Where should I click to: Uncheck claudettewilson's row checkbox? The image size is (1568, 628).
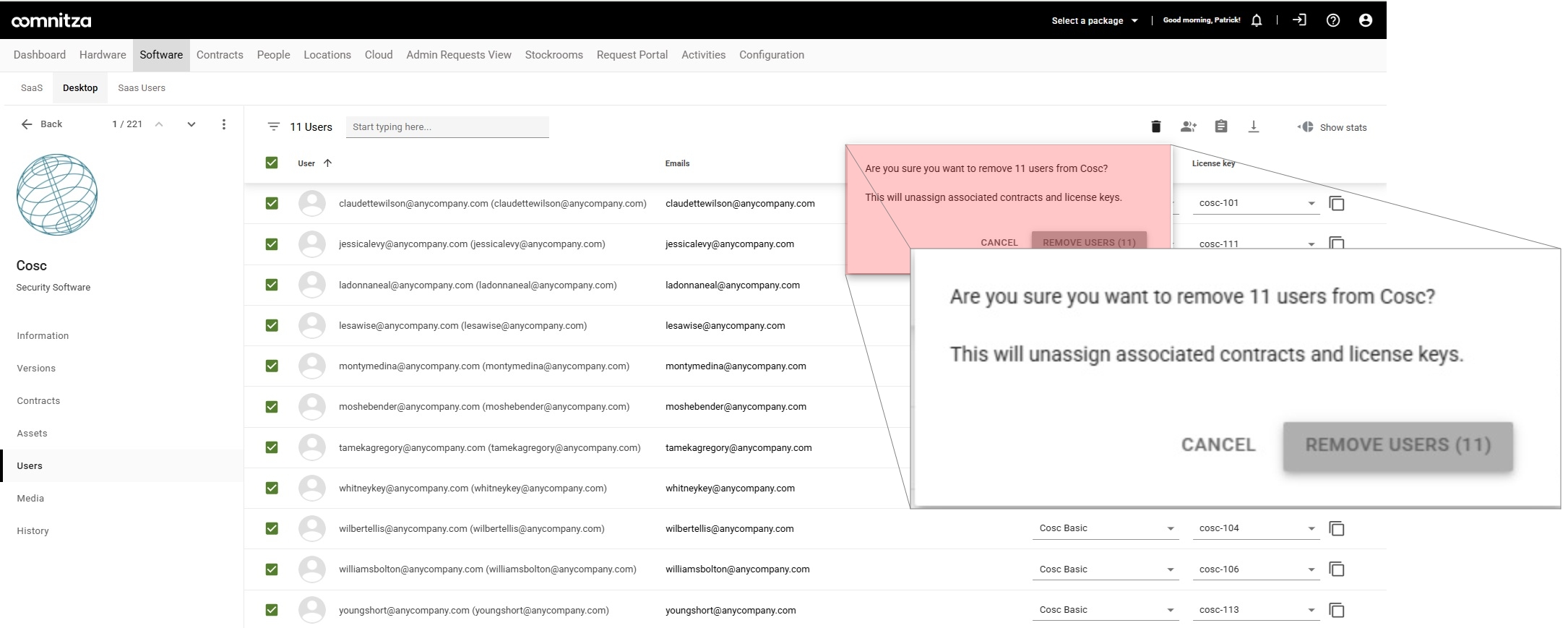[272, 204]
